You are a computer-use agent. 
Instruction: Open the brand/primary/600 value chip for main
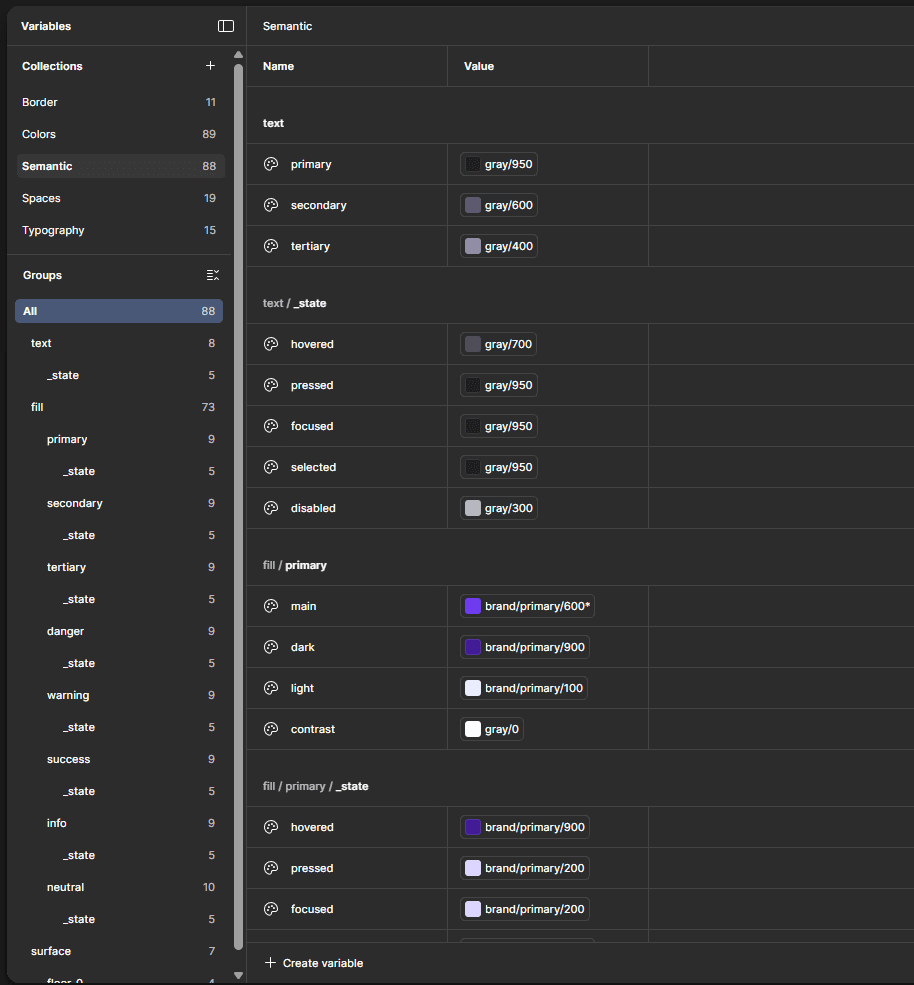click(x=526, y=605)
